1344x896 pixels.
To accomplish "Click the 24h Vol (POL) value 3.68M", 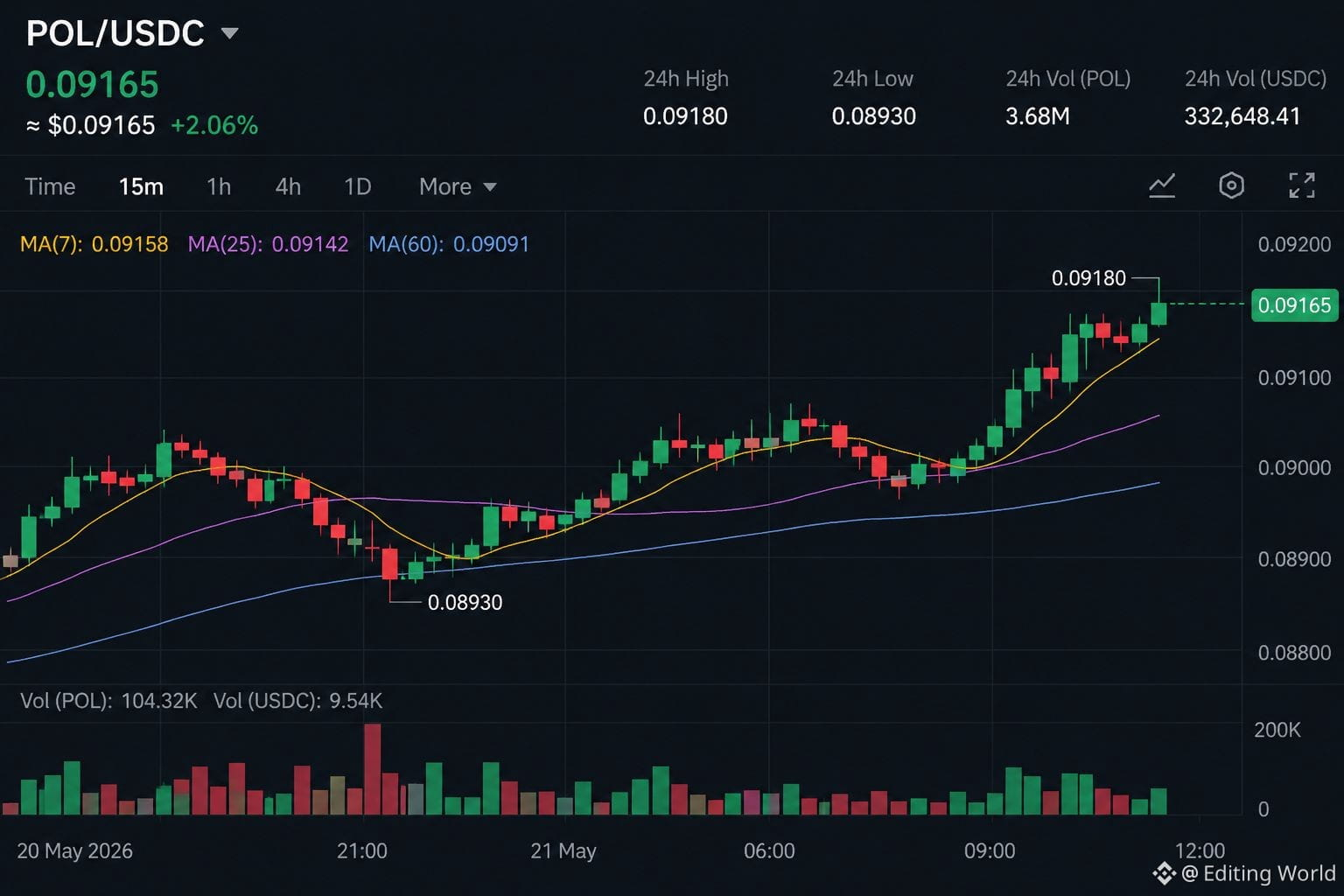I will coord(1038,116).
